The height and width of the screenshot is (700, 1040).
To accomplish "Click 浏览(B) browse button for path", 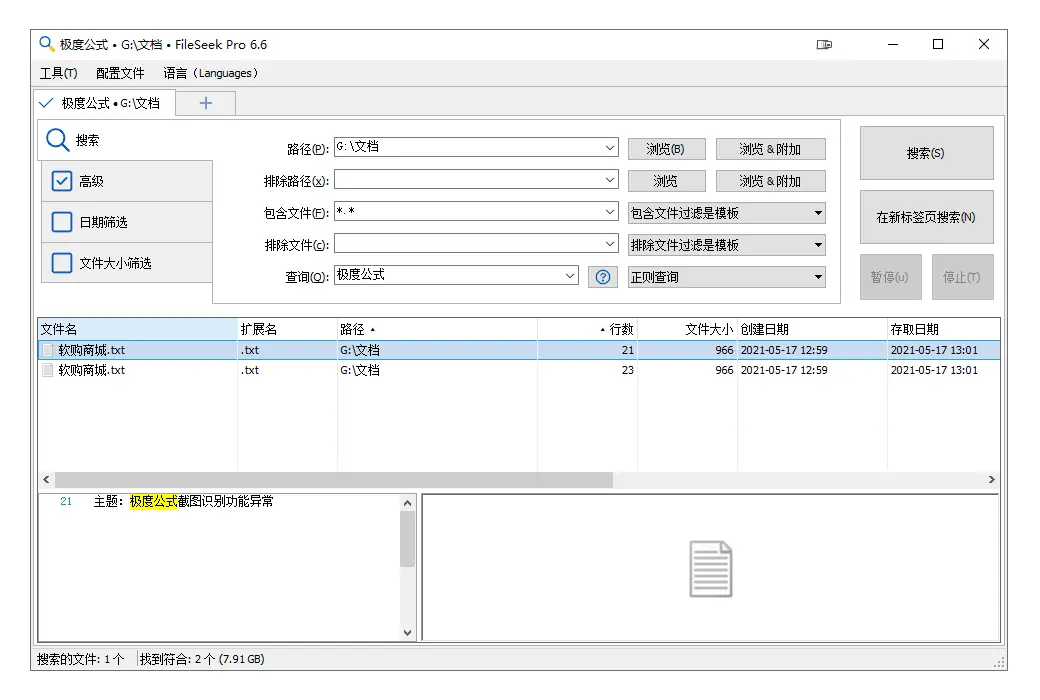I will coord(666,149).
